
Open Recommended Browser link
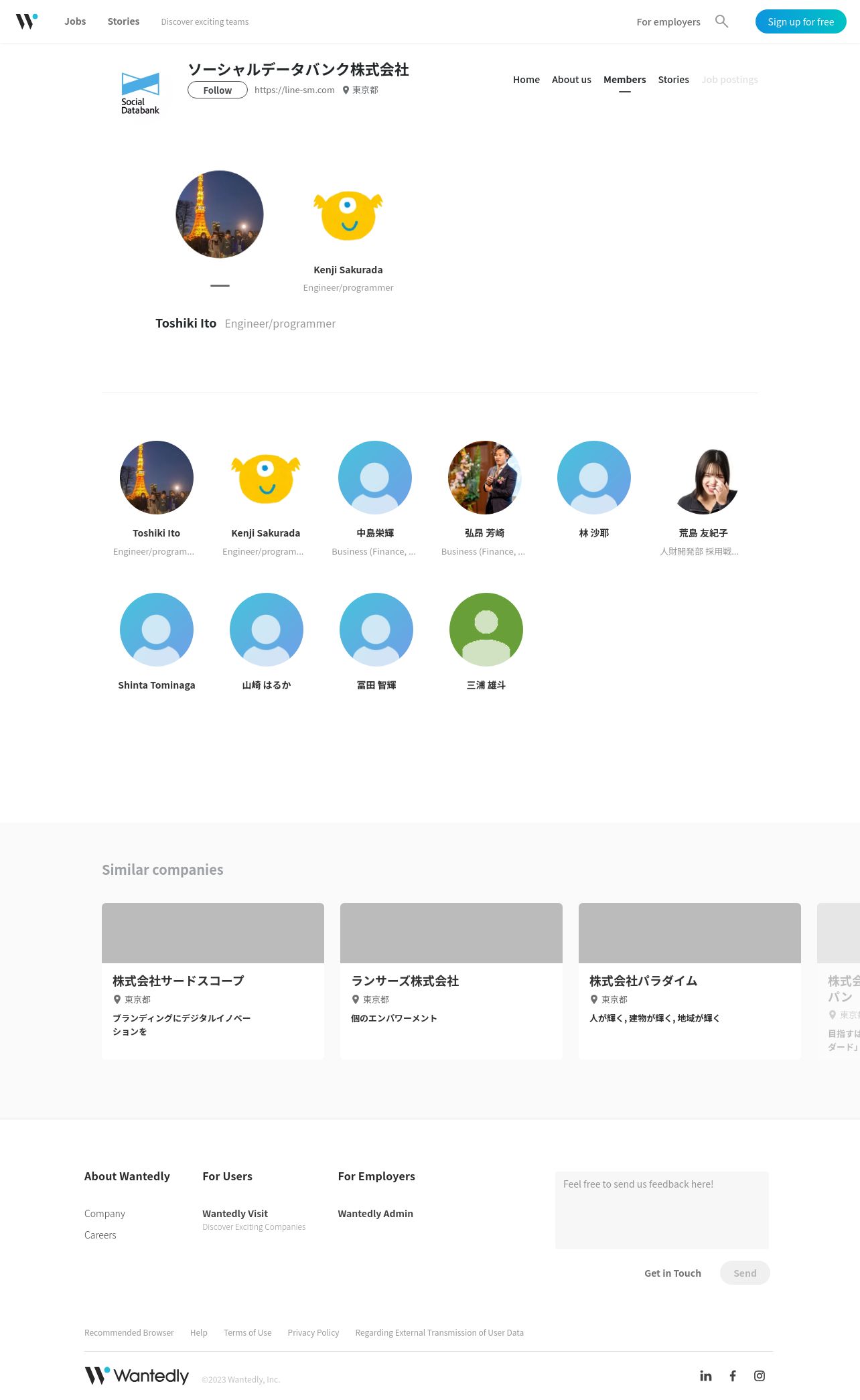point(129,1333)
